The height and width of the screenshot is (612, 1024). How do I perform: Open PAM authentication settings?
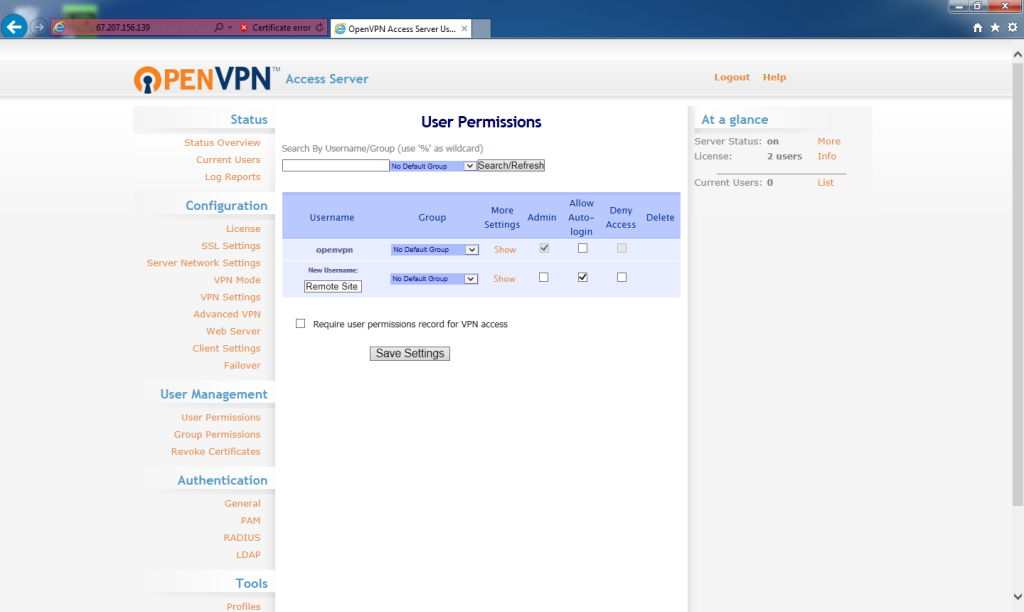point(250,521)
